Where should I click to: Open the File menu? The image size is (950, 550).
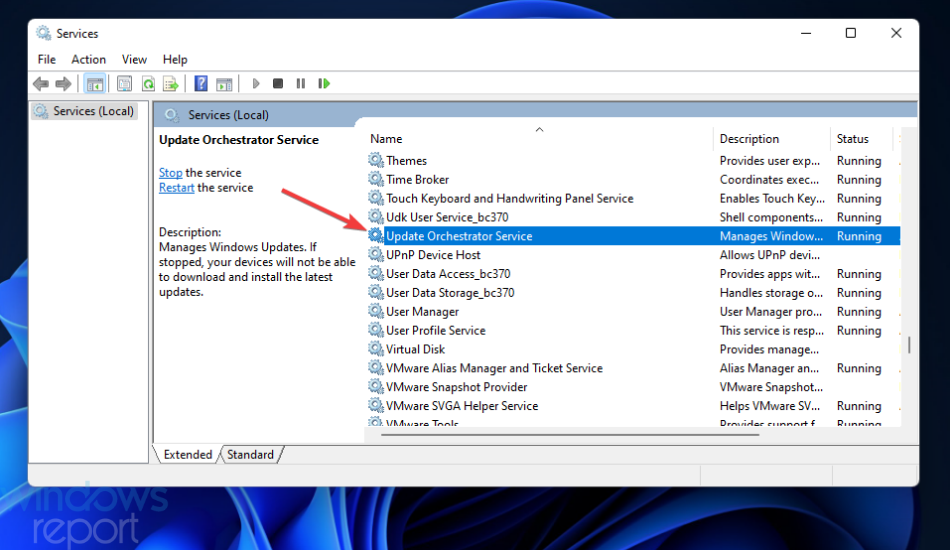tap(47, 59)
